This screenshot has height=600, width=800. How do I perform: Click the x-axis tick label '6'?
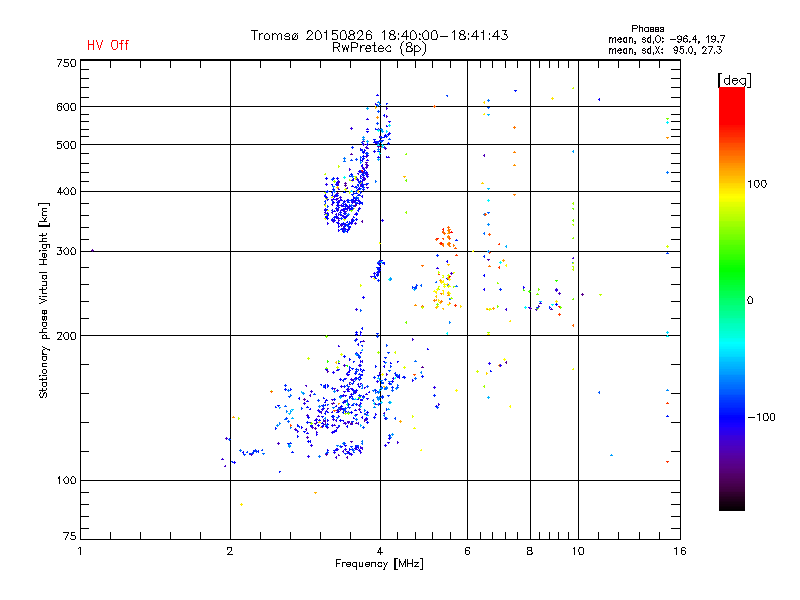467,551
